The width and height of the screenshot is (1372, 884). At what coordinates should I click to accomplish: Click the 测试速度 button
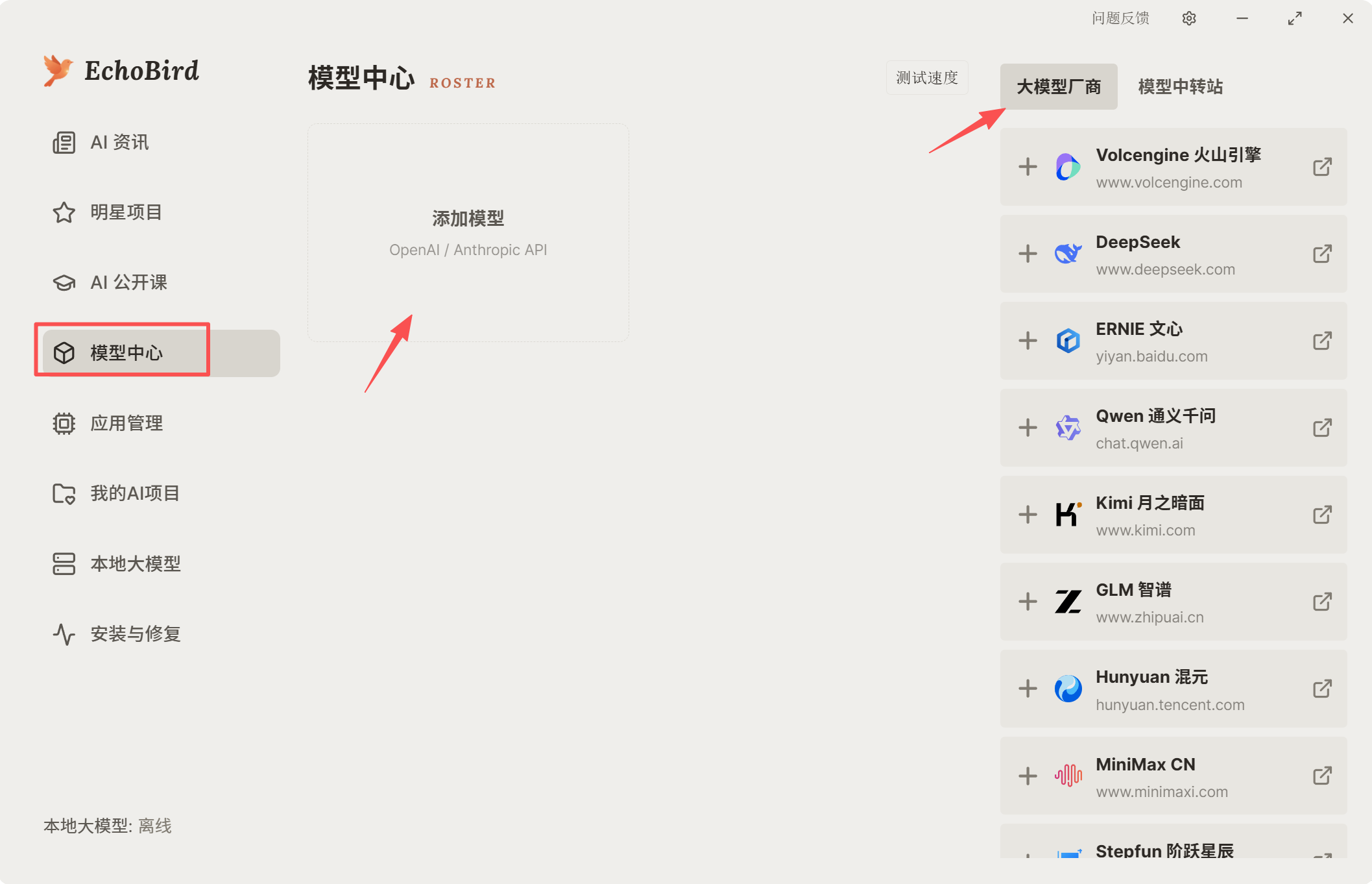[x=927, y=78]
